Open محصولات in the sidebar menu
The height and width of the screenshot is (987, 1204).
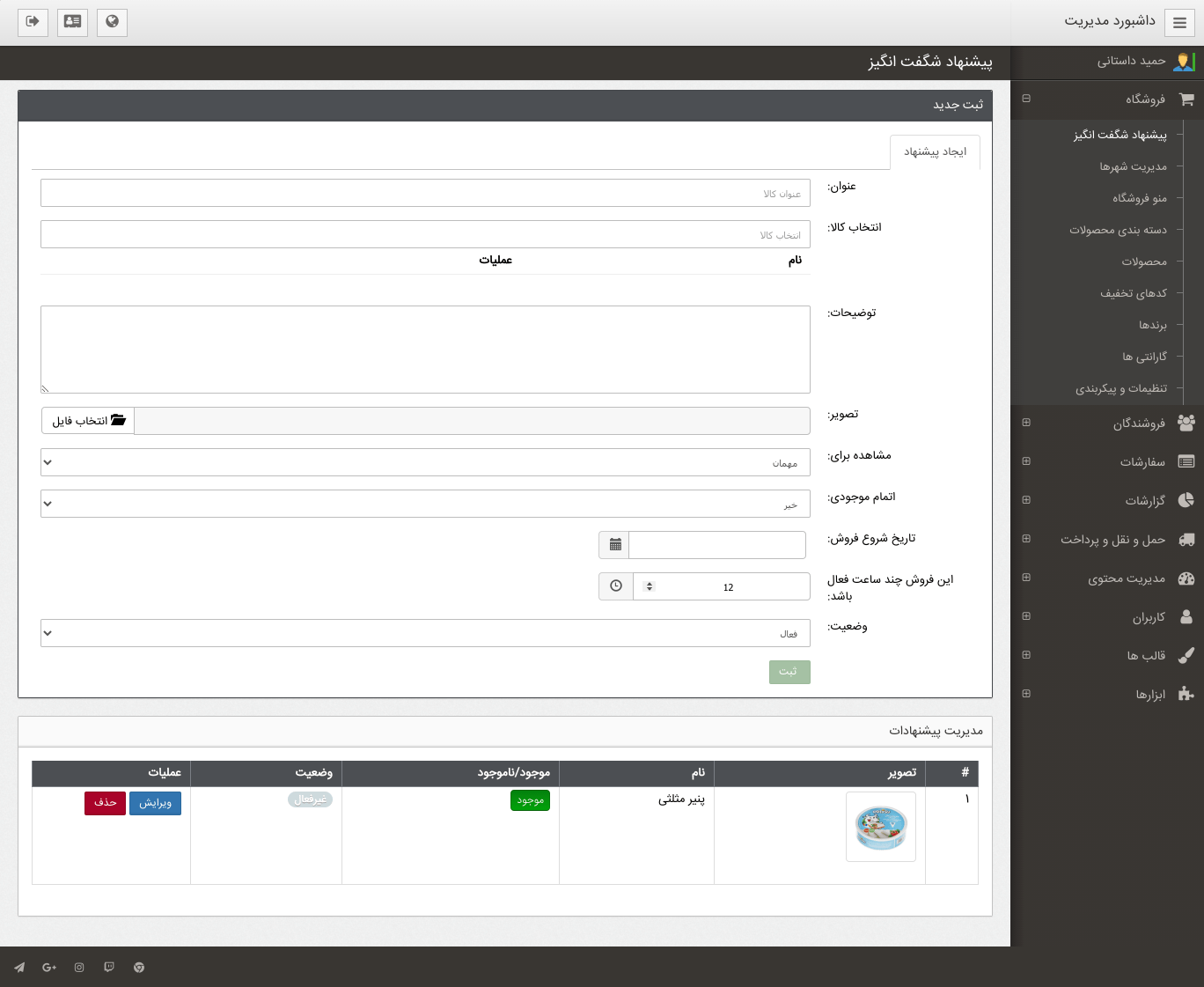[1143, 261]
